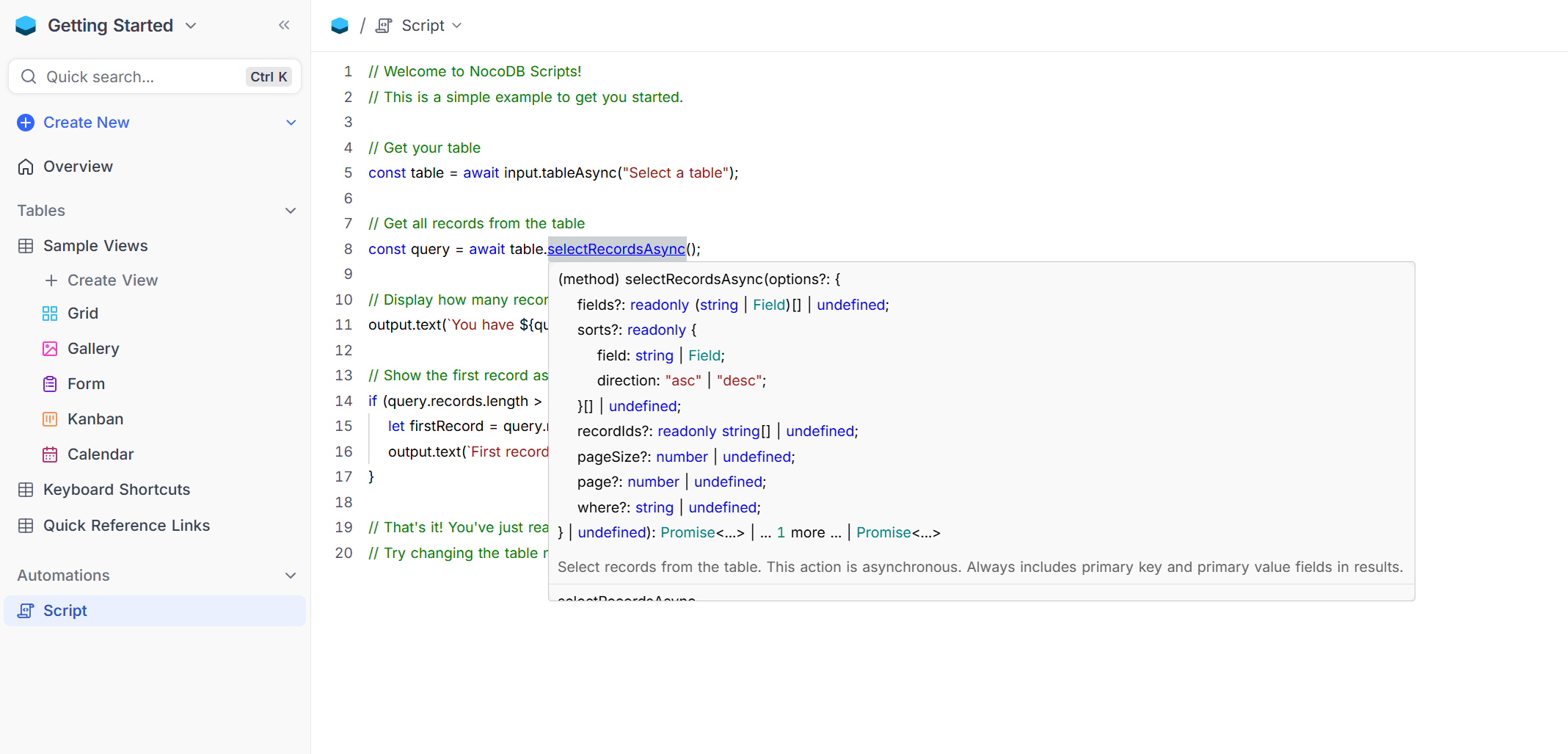
Task: Click the blue plus Create New icon
Action: click(26, 123)
